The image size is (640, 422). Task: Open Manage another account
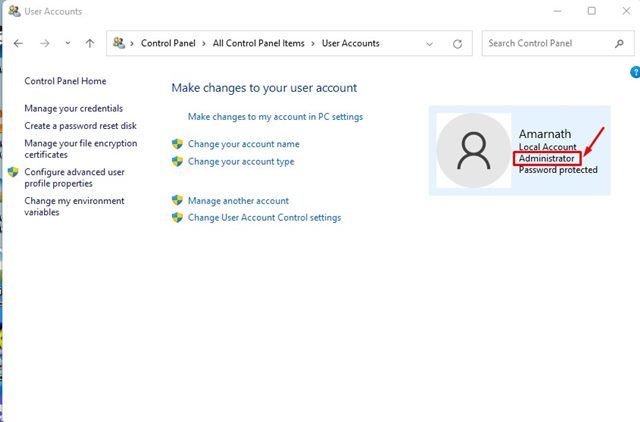[x=238, y=201]
